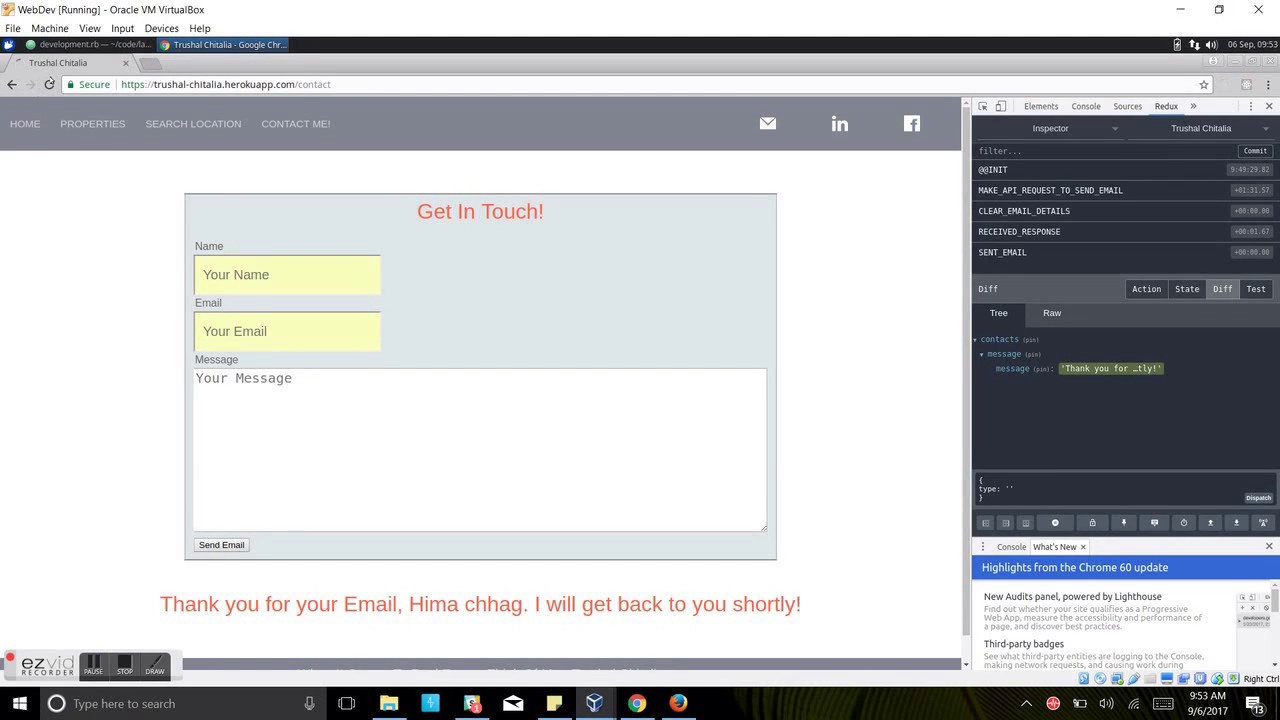Switch to Console DevTools tab

click(x=1086, y=106)
